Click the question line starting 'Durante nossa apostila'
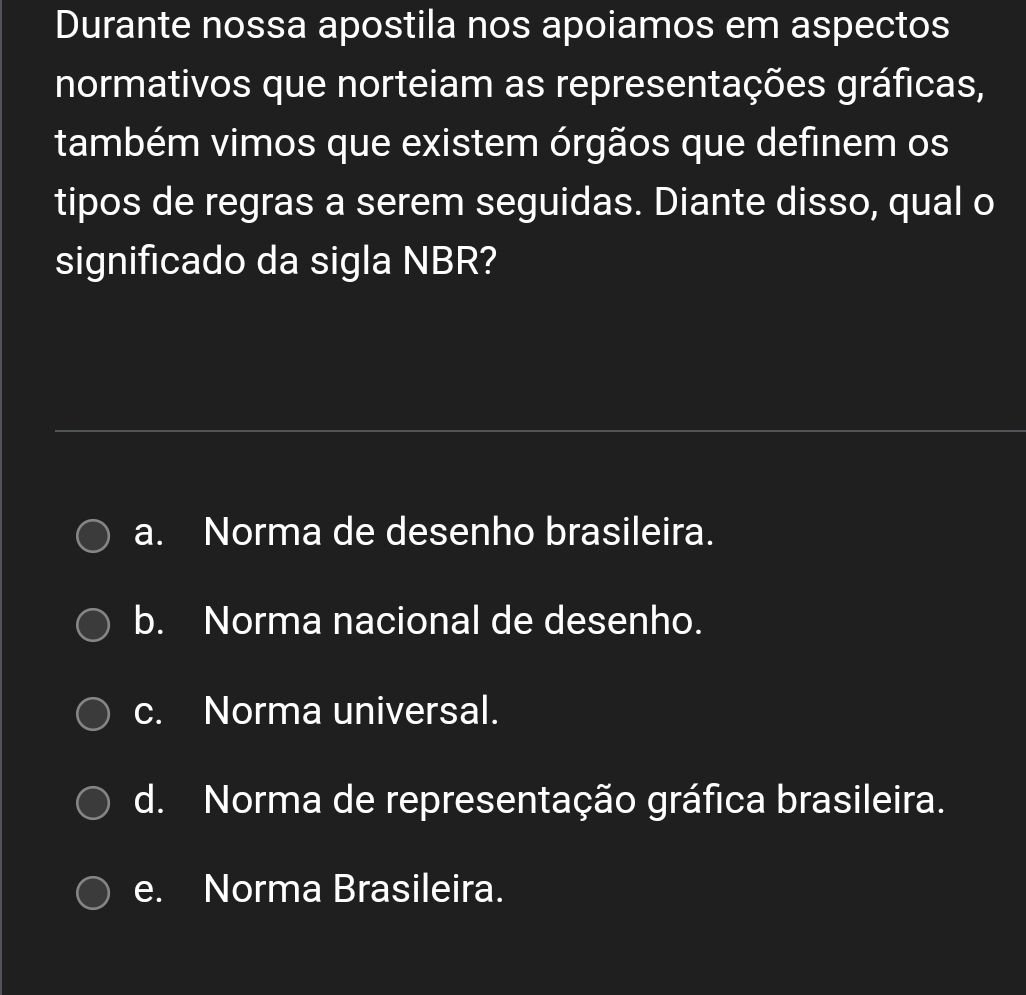 tap(503, 26)
